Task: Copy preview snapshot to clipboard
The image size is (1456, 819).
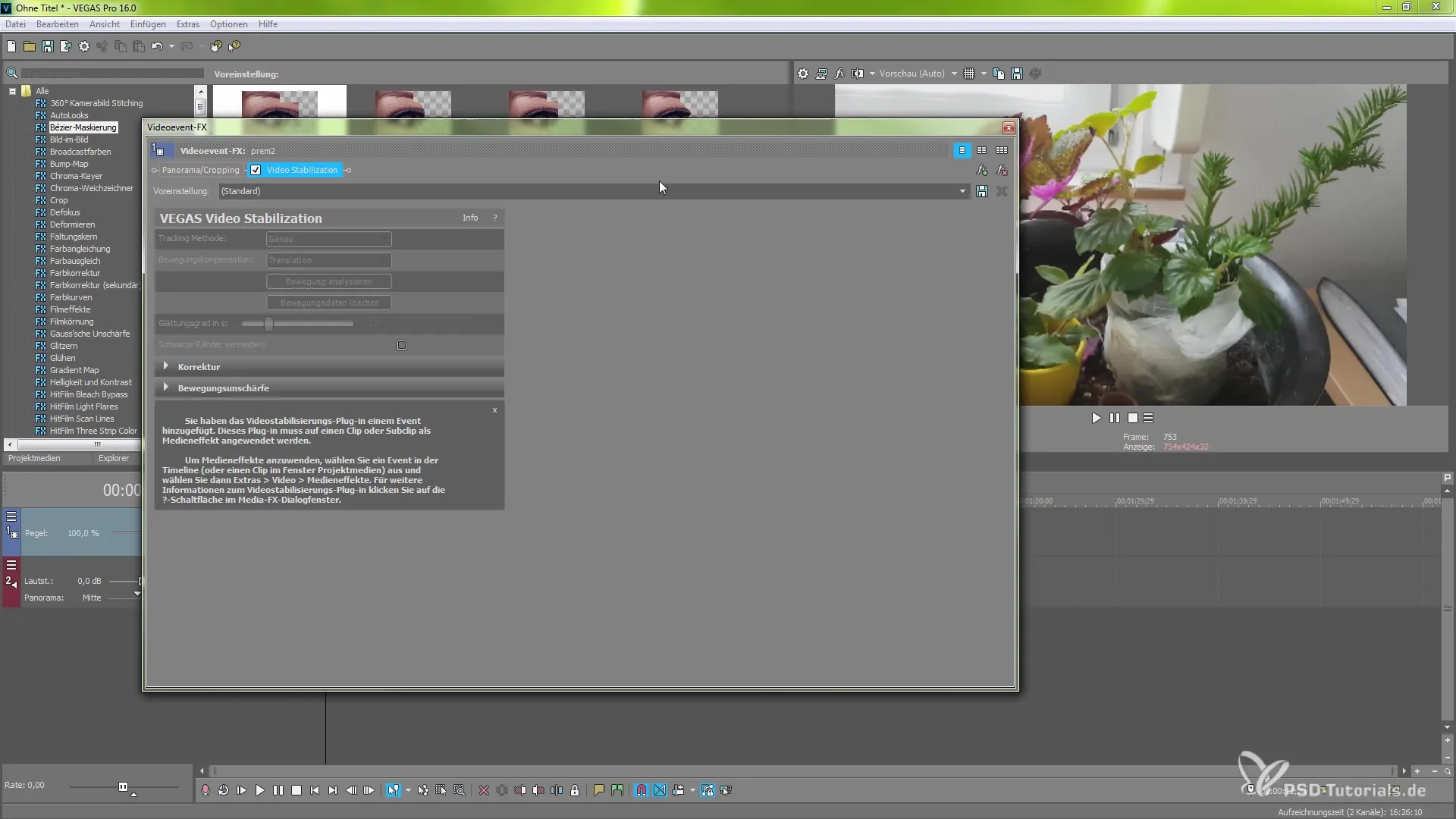Action: tap(999, 74)
